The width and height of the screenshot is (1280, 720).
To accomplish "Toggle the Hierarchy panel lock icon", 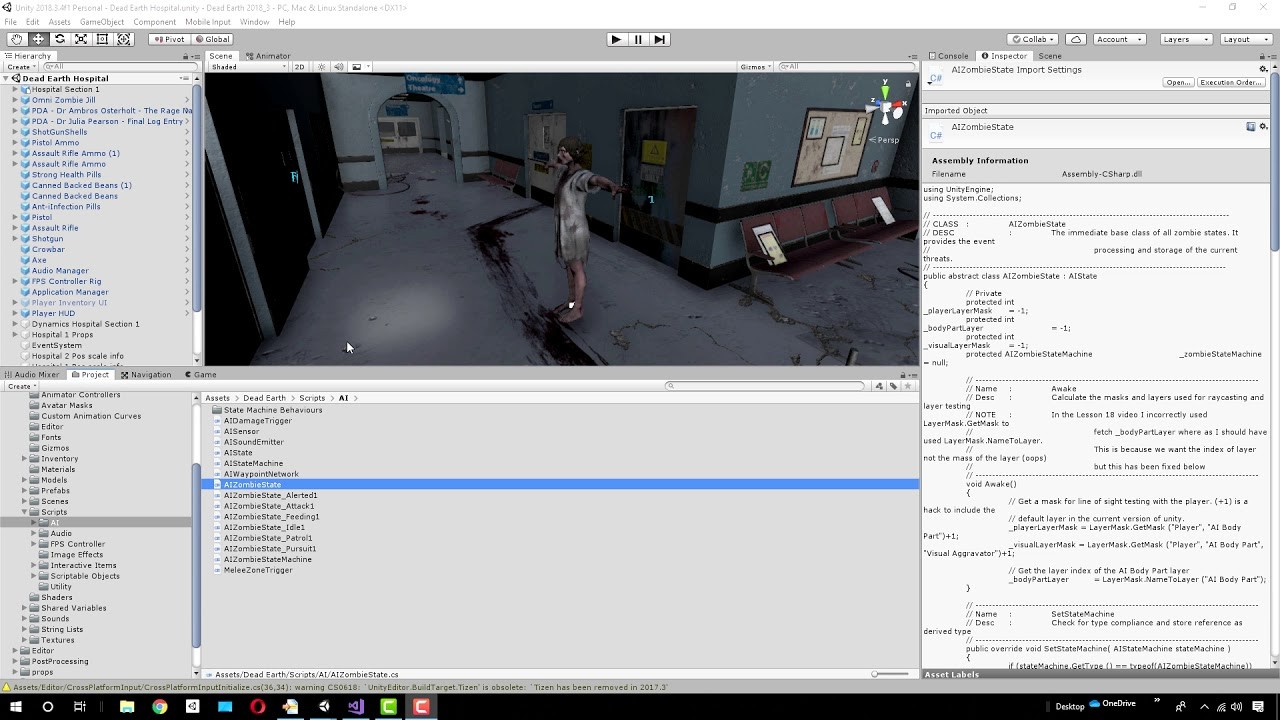I will pos(184,56).
